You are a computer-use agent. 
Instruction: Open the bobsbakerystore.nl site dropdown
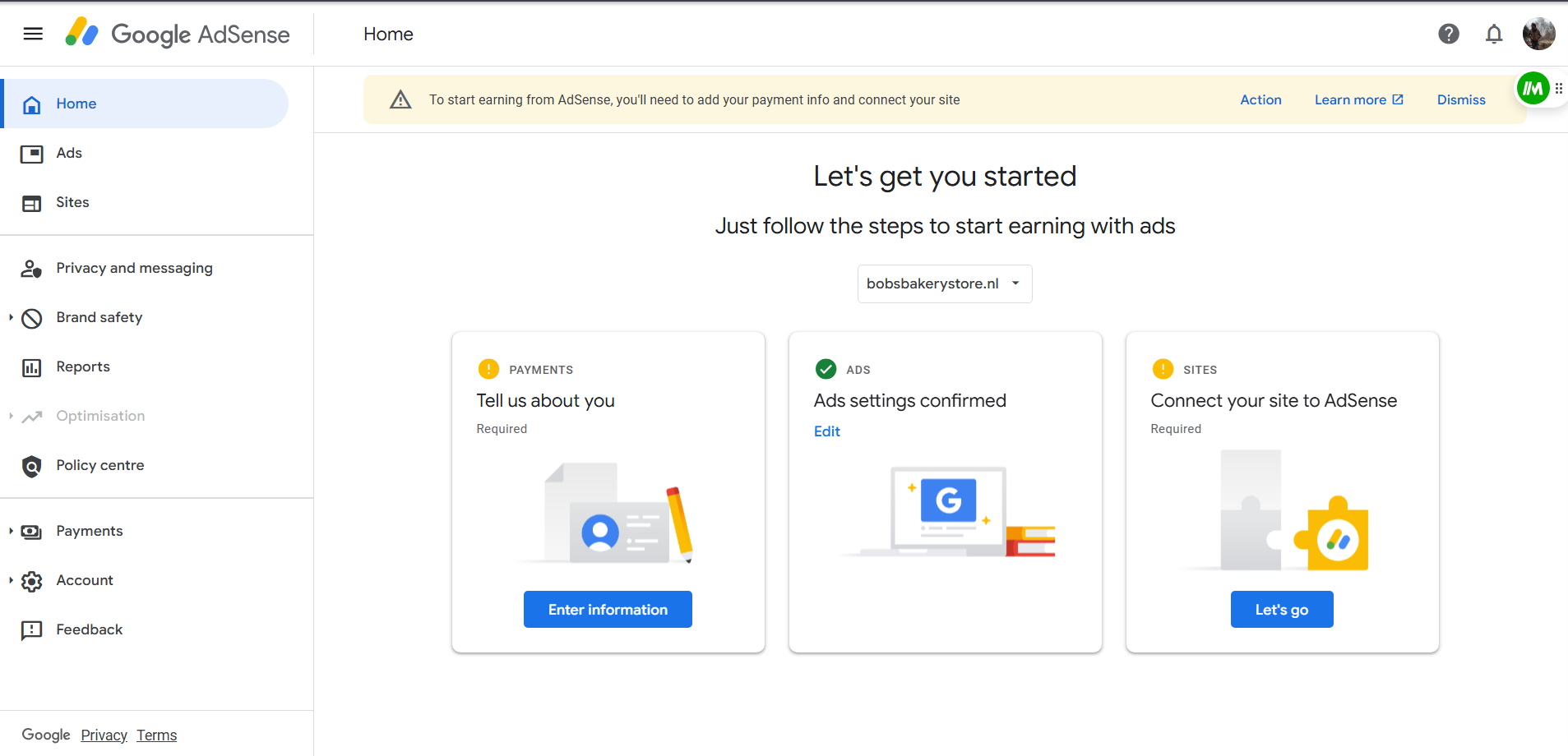click(x=944, y=283)
